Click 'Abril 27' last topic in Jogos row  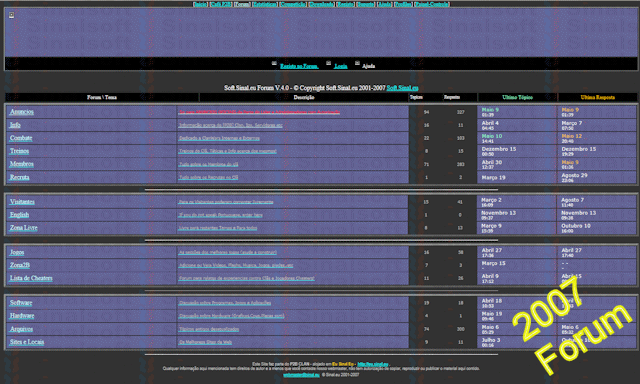(492, 250)
